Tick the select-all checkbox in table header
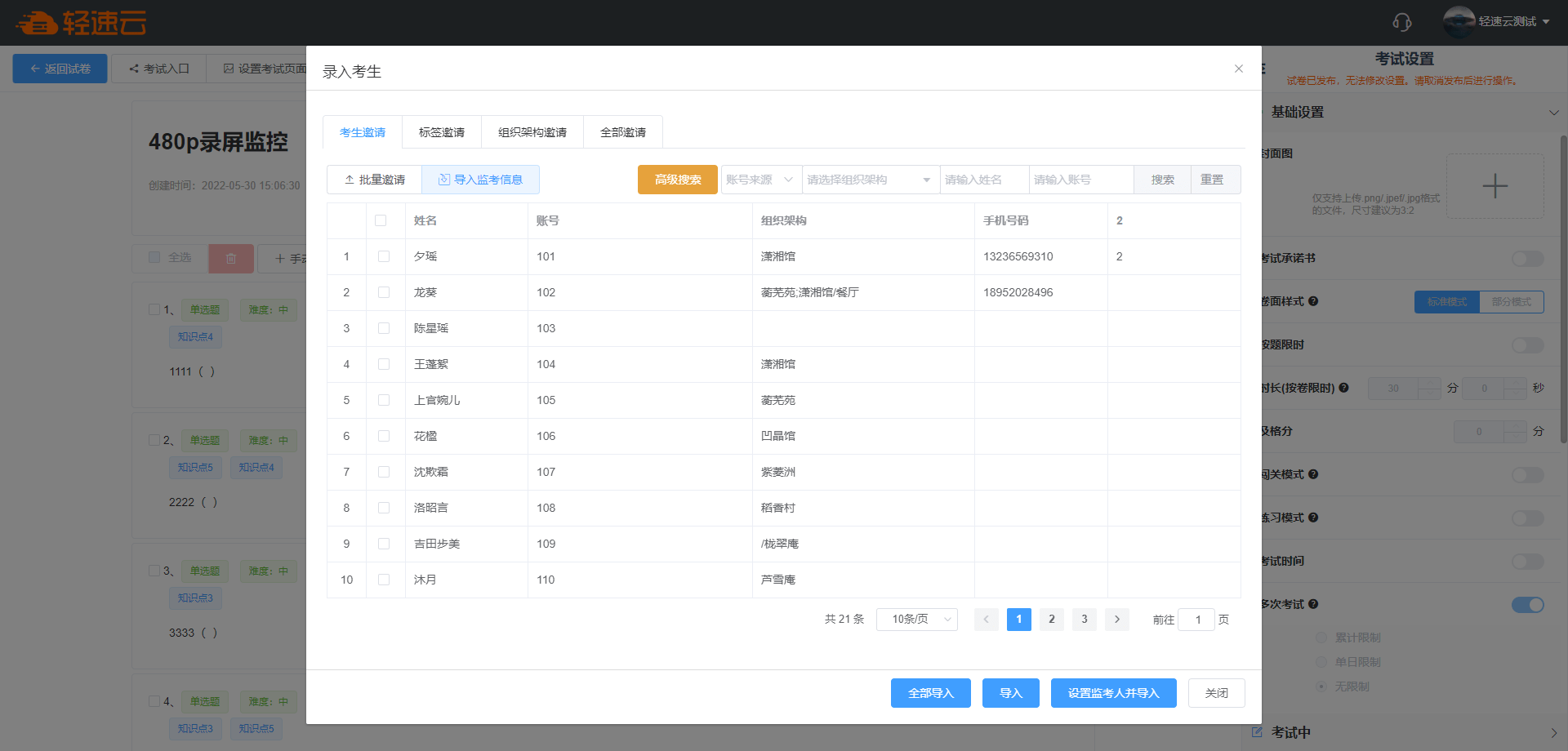Viewport: 1568px width, 751px height. pos(381,220)
